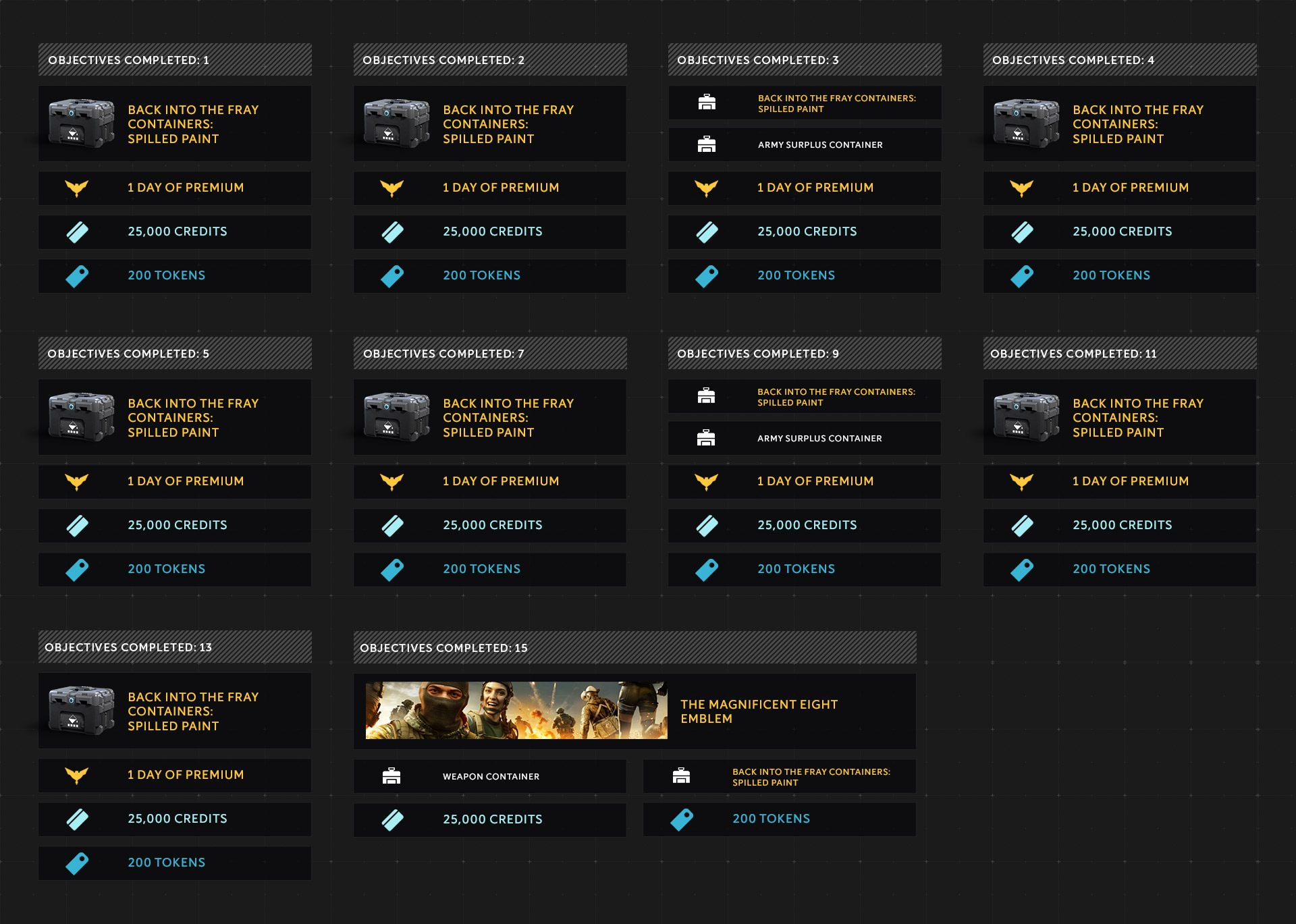Click '200 Tokens' text under Objectives Completed: 15
Screen dimensions: 1296x924
[772, 819]
